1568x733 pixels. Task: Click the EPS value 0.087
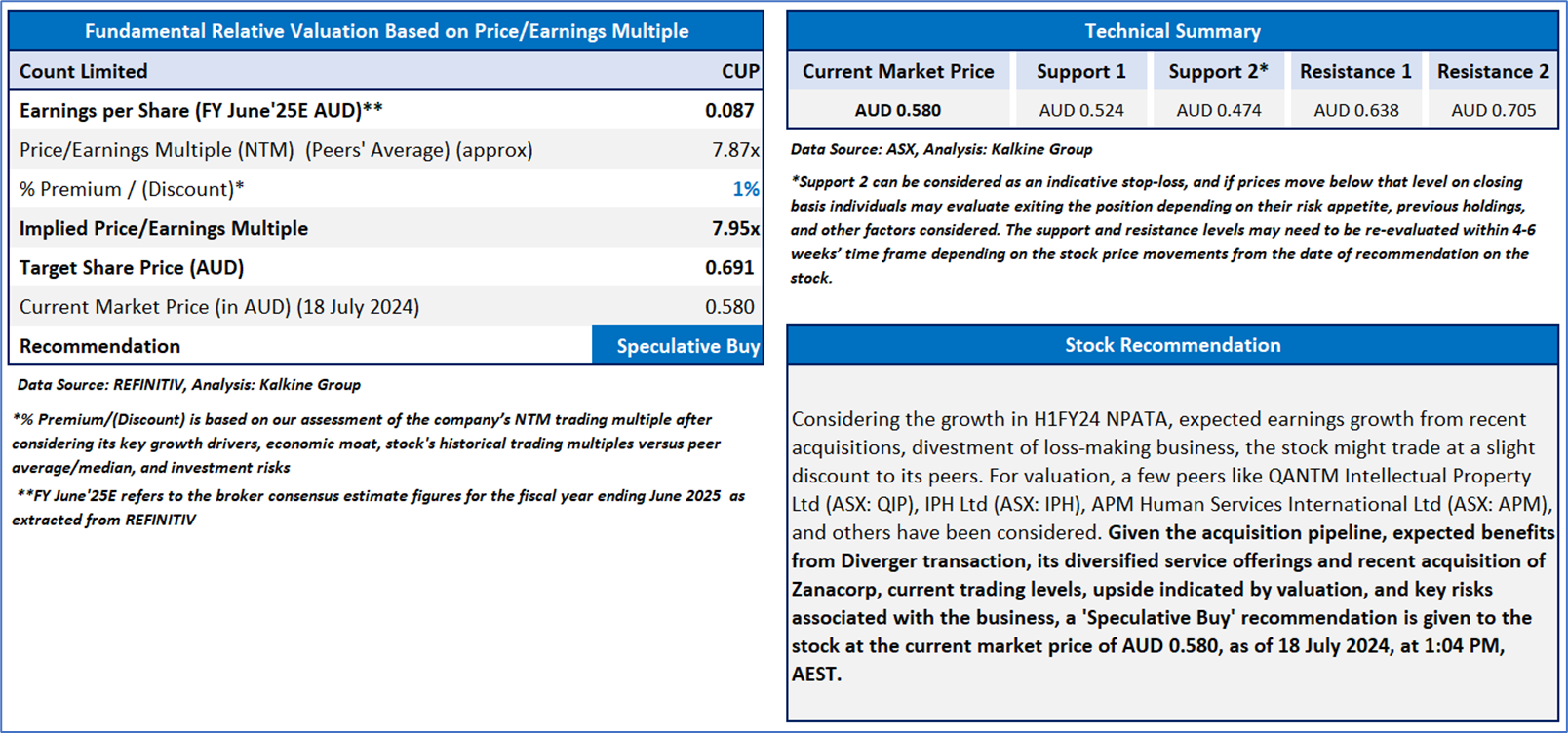coord(729,111)
